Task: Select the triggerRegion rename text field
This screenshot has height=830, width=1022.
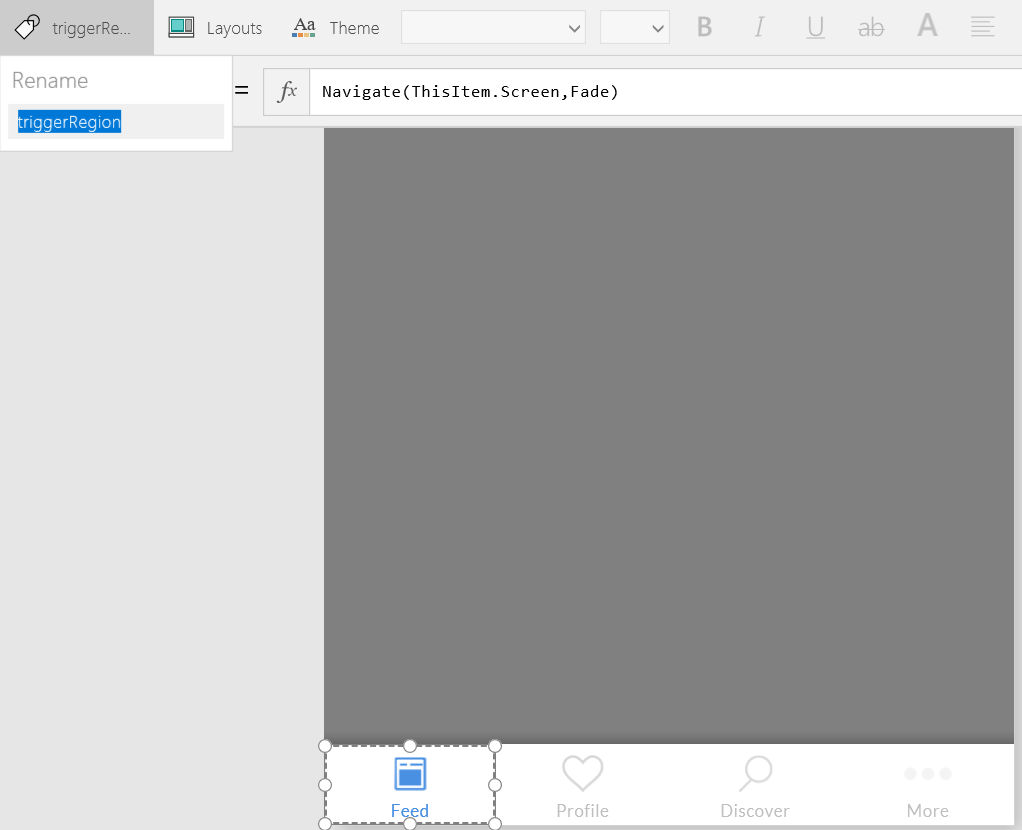Action: (x=115, y=122)
